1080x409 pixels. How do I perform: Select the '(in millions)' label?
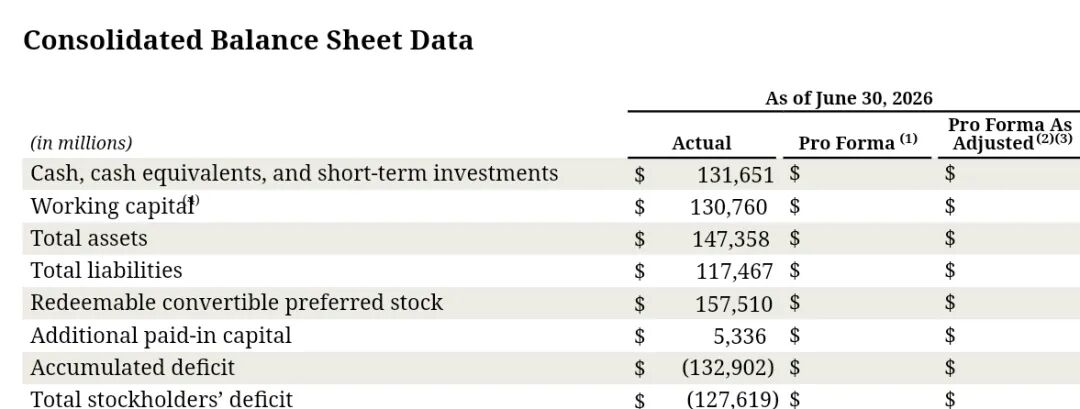(x=81, y=143)
